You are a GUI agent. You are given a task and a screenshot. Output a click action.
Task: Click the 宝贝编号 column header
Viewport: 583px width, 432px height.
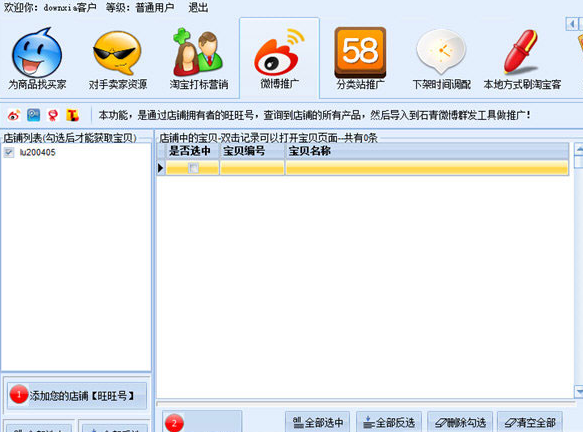[x=252, y=151]
